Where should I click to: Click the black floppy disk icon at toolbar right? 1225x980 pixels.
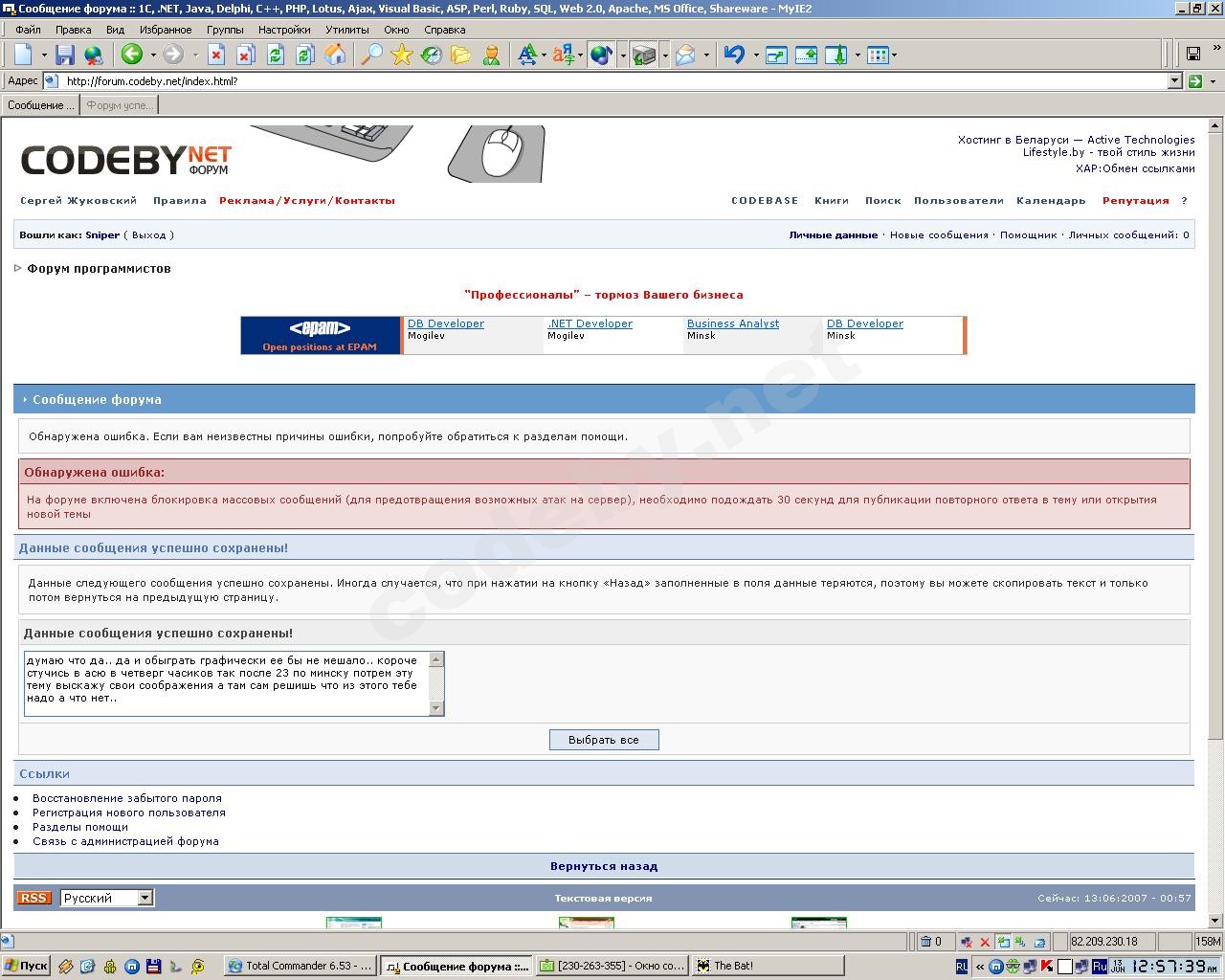(1193, 54)
